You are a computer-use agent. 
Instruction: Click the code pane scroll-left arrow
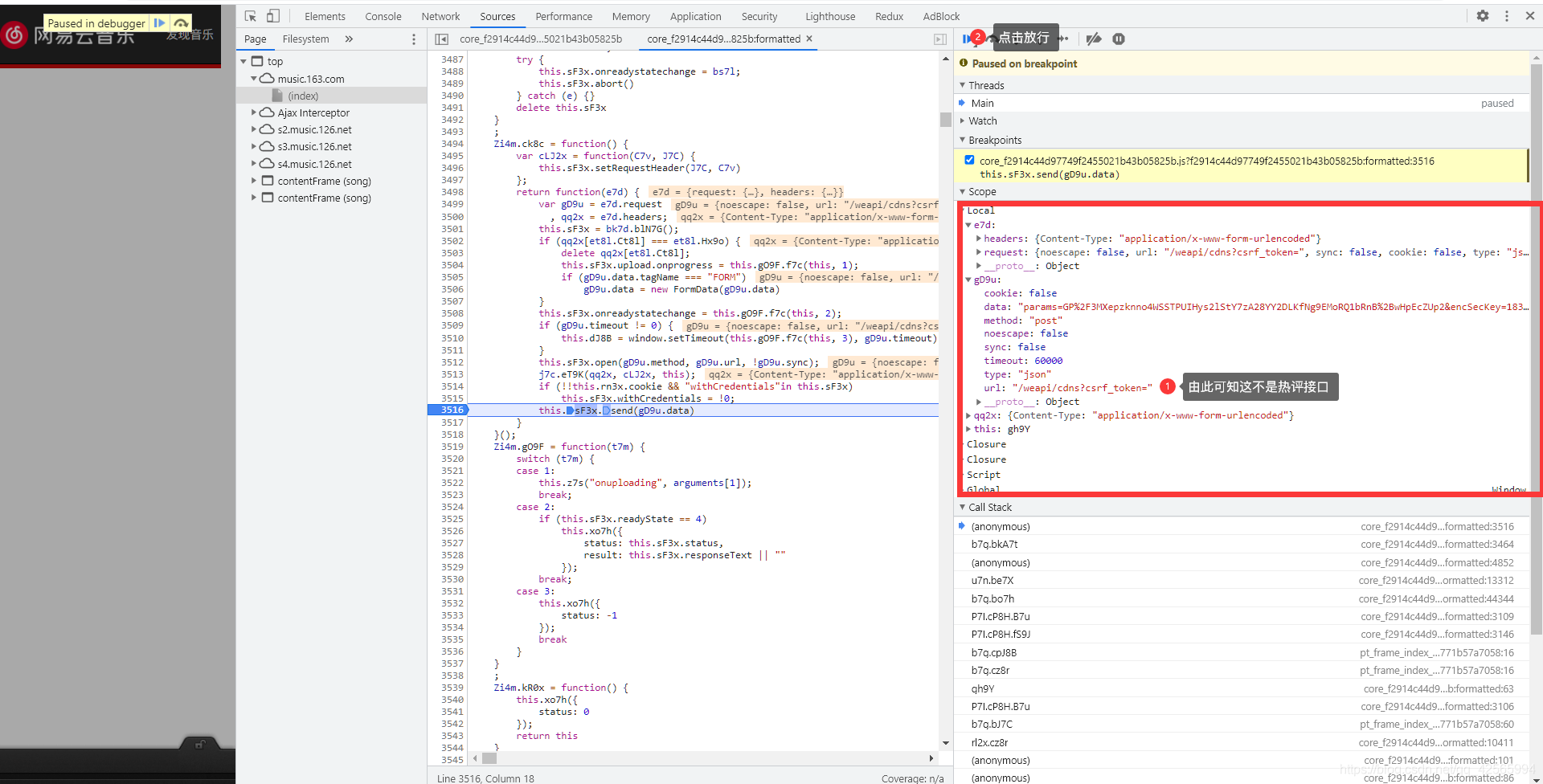pyautogui.click(x=475, y=758)
